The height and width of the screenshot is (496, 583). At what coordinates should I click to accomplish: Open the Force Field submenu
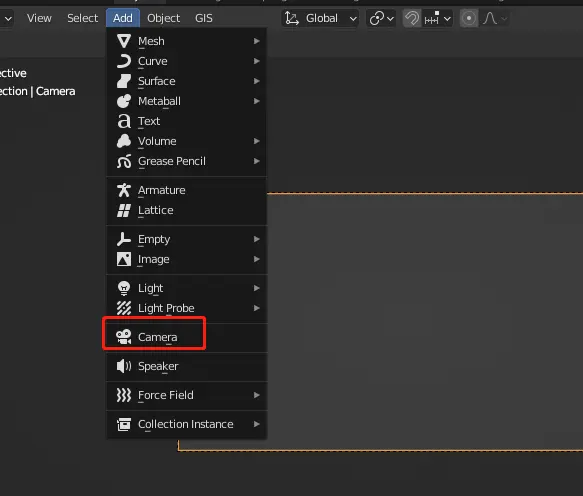(187, 395)
